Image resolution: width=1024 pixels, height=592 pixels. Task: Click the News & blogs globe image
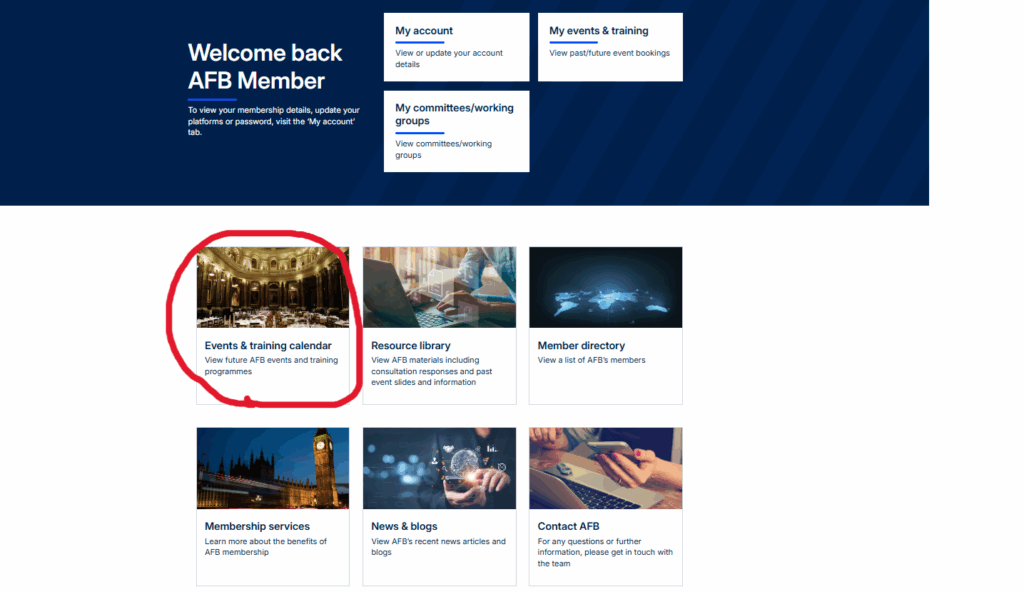tap(440, 469)
